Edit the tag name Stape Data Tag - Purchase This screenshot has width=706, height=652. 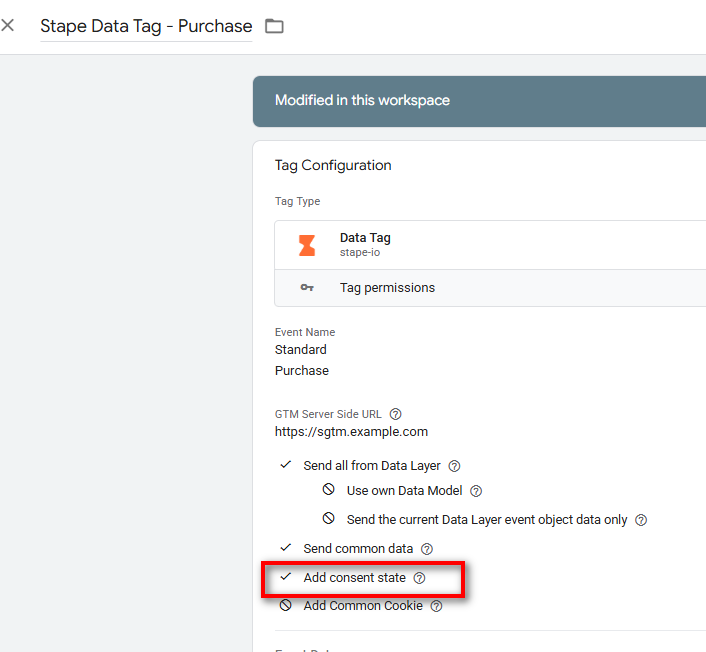click(146, 26)
